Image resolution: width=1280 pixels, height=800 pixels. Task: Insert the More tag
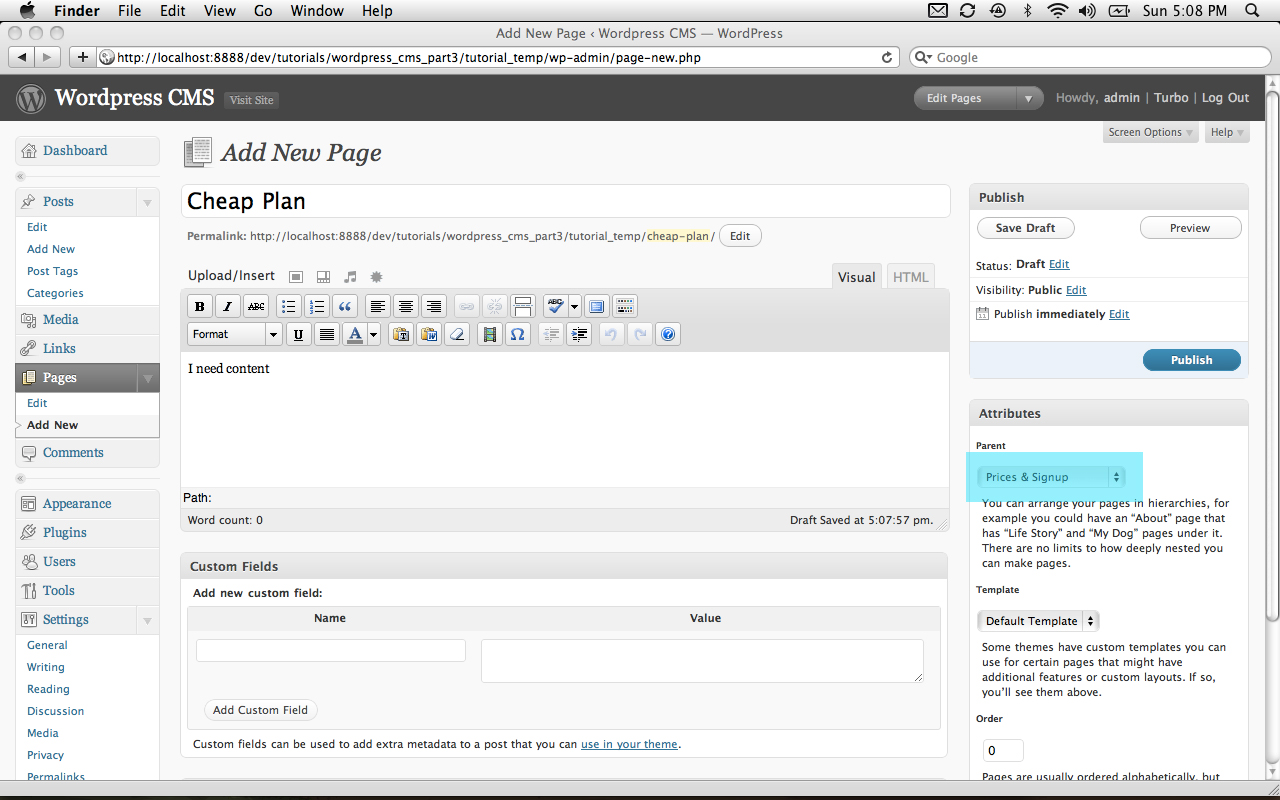(x=522, y=306)
